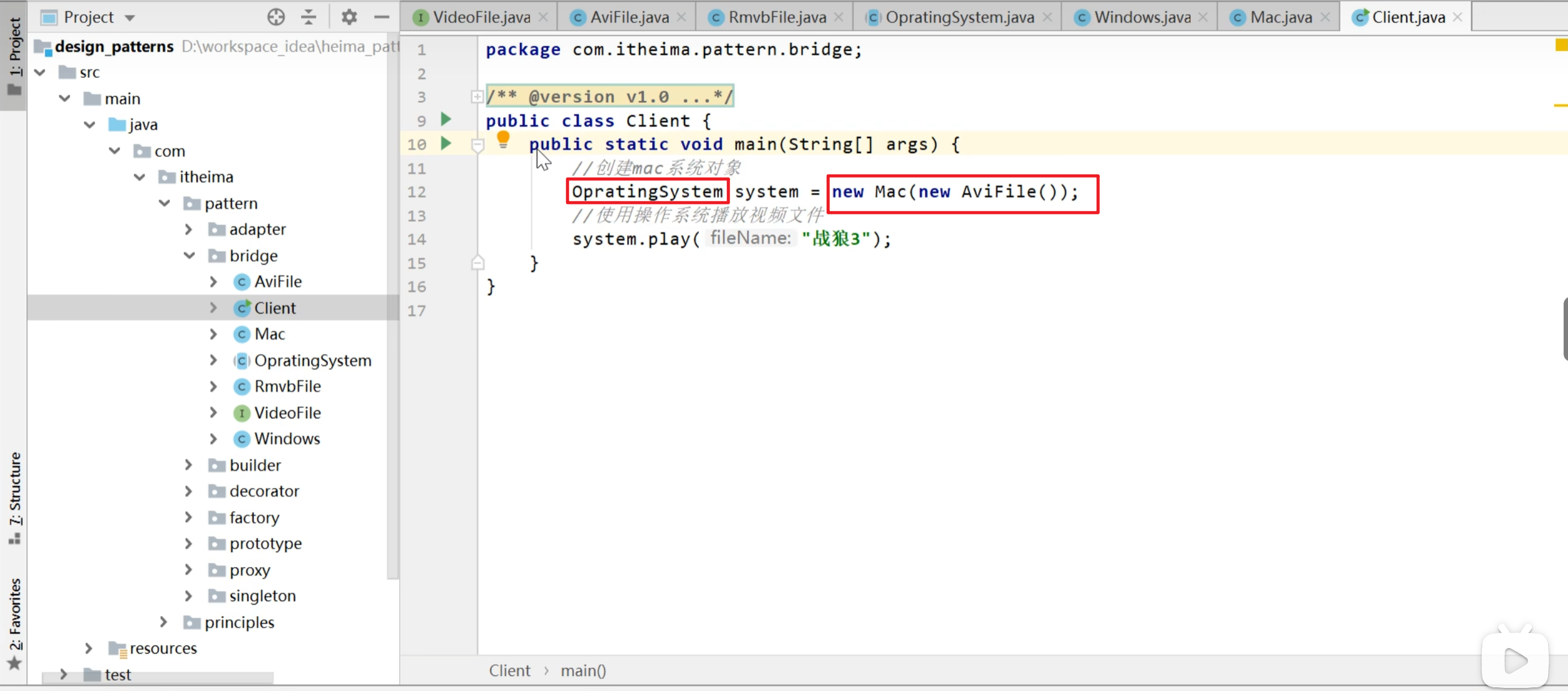The width and height of the screenshot is (1568, 691).
Task: Select the Client class icon in tree
Action: (x=242, y=308)
